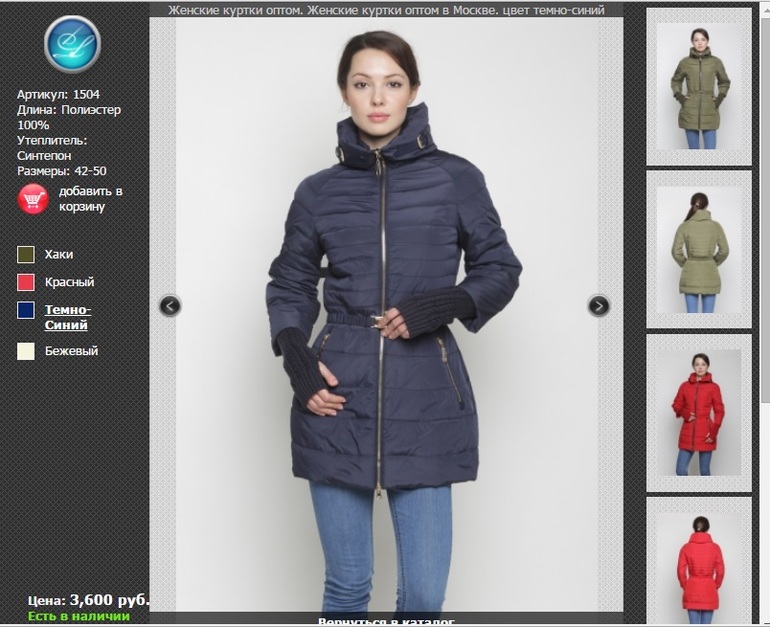The width and height of the screenshot is (770, 627).
Task: Click the 'Красный' color label
Action: point(69,283)
